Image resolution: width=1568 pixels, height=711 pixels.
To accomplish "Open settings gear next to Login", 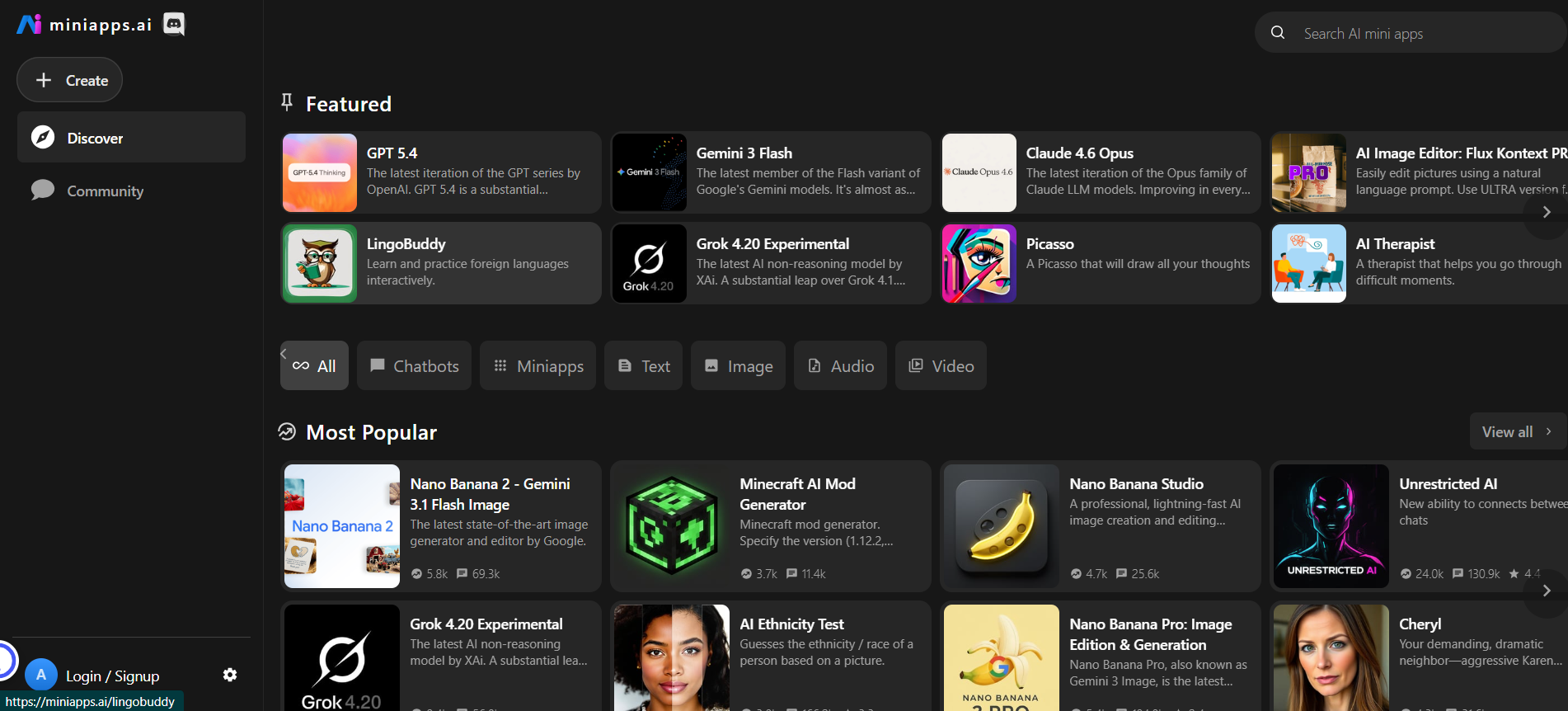I will coord(230,675).
